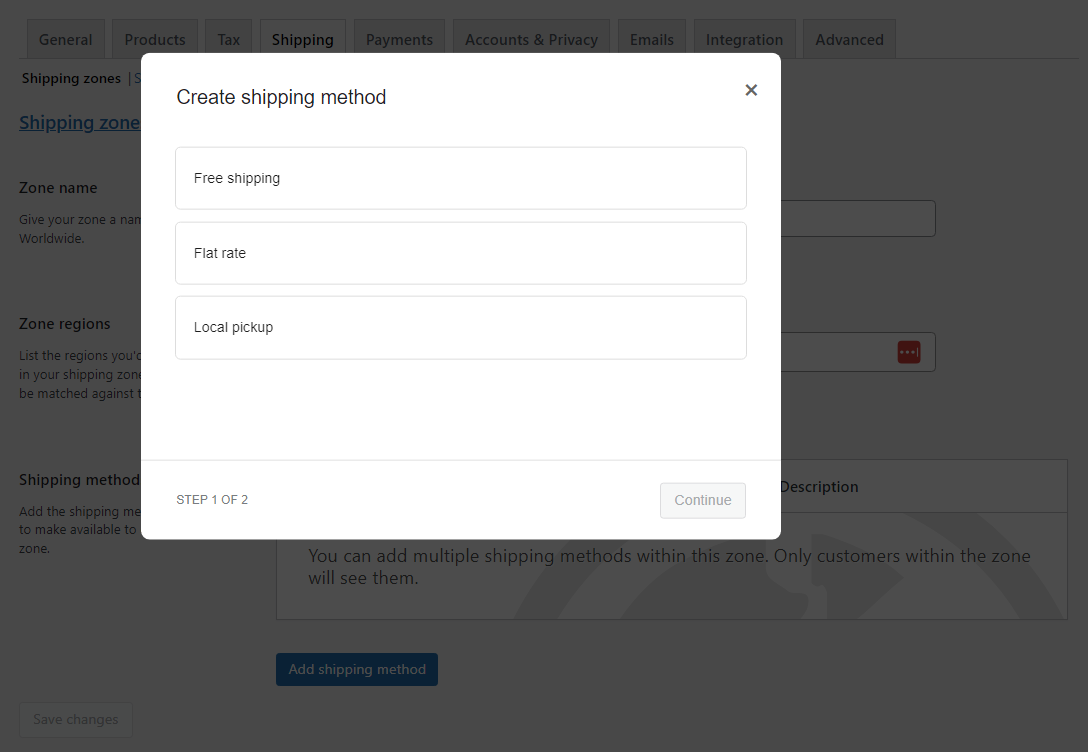Click the Continue button
The height and width of the screenshot is (752, 1088).
pos(702,499)
